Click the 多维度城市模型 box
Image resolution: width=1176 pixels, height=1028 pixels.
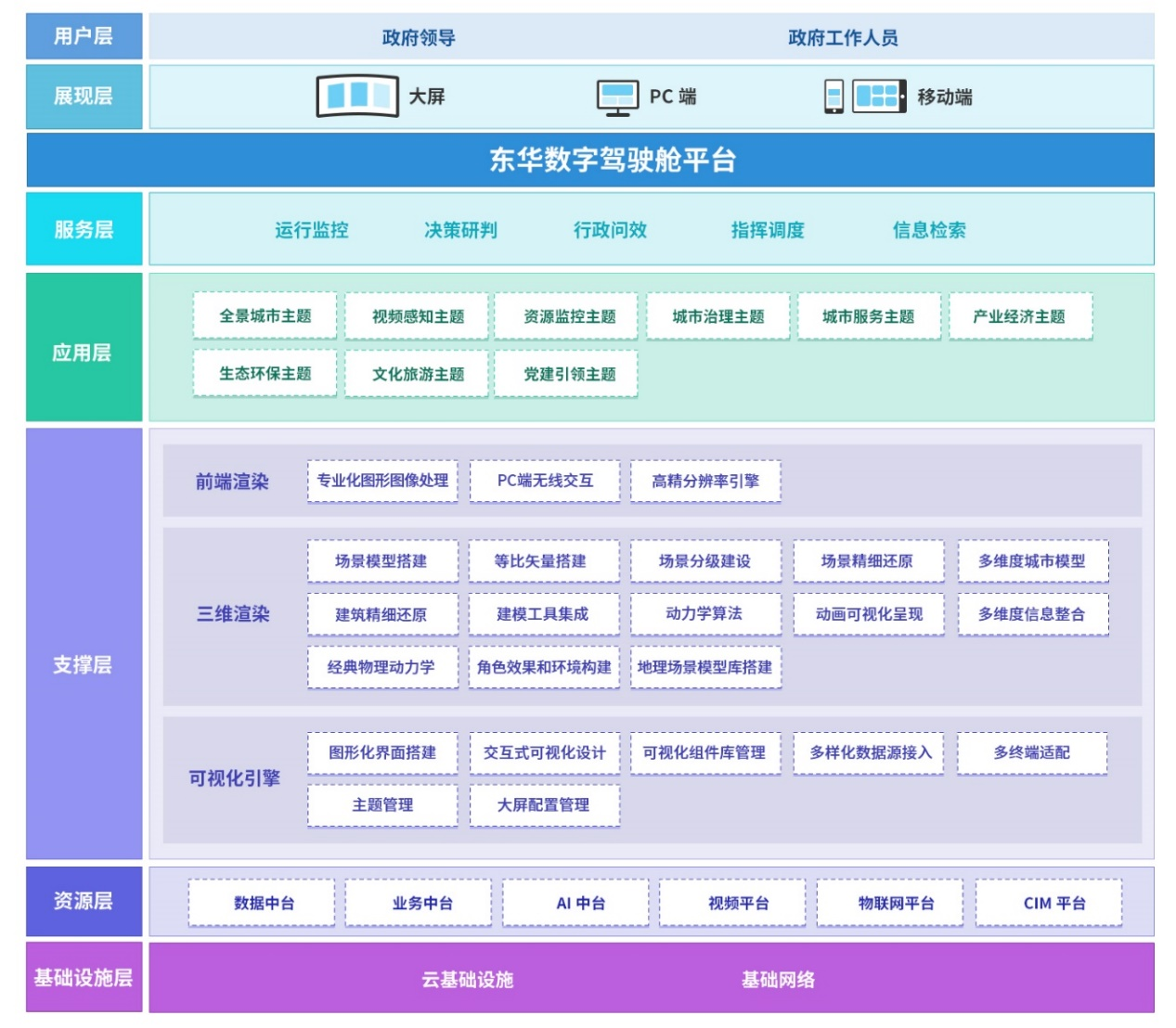[1032, 560]
